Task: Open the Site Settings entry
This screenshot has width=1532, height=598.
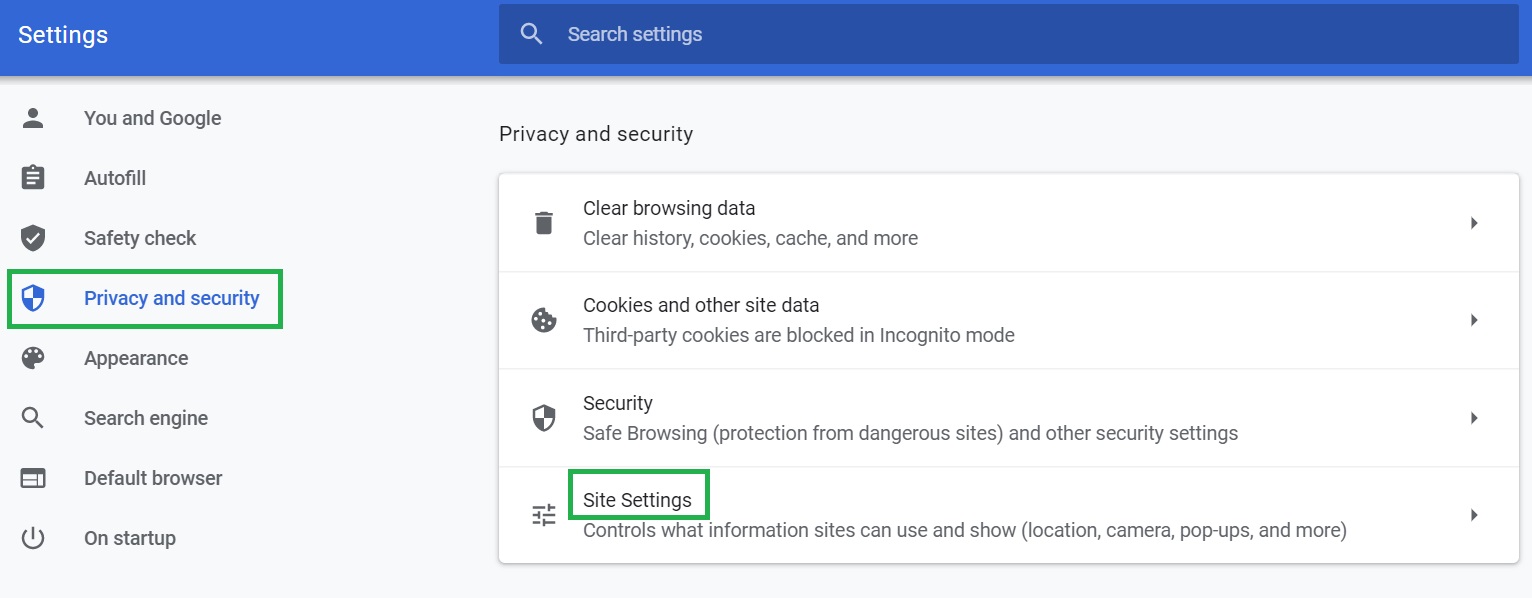Action: coord(1008,515)
